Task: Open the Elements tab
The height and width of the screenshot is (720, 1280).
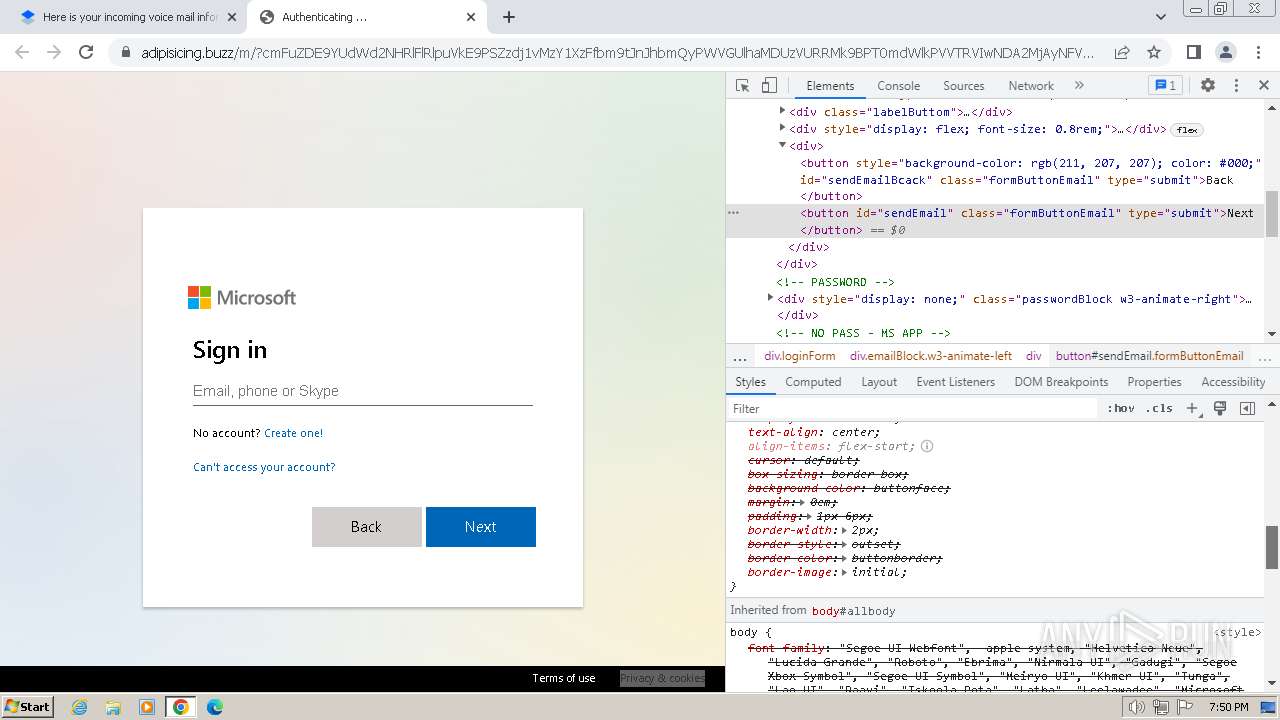Action: coord(830,86)
